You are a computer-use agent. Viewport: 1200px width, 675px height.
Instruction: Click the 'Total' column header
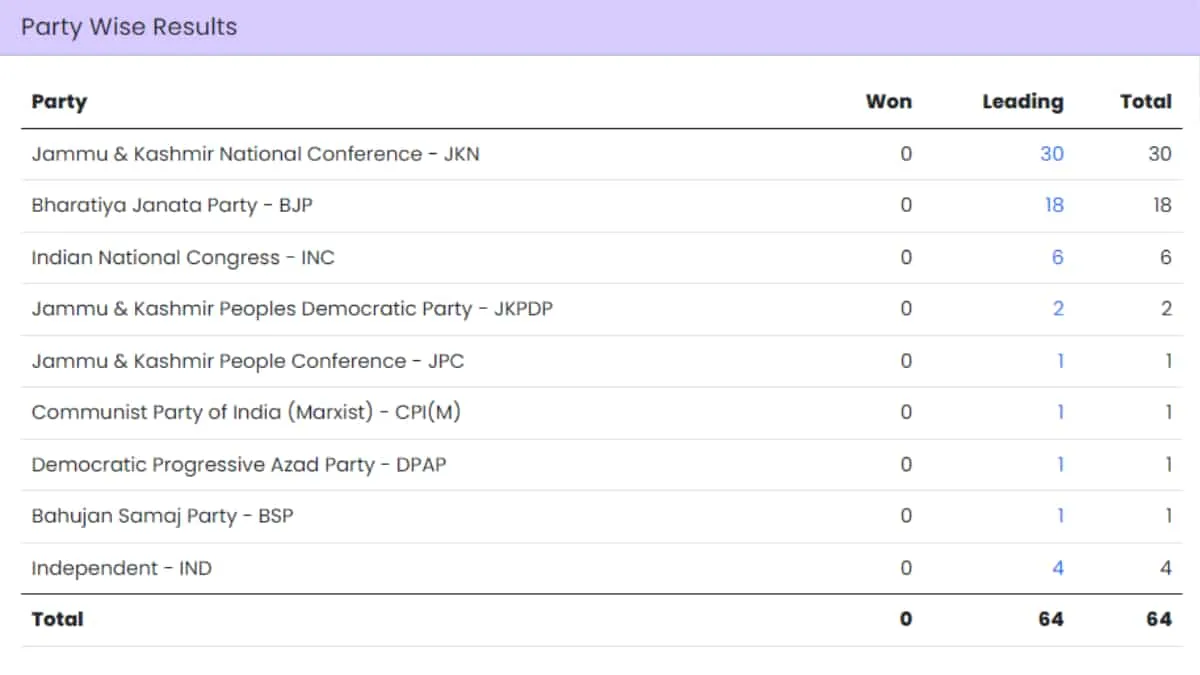tap(1146, 102)
